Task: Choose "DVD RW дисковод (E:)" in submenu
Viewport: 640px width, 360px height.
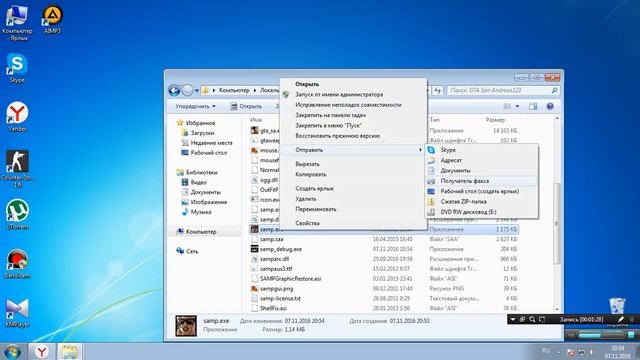Action: click(x=482, y=212)
